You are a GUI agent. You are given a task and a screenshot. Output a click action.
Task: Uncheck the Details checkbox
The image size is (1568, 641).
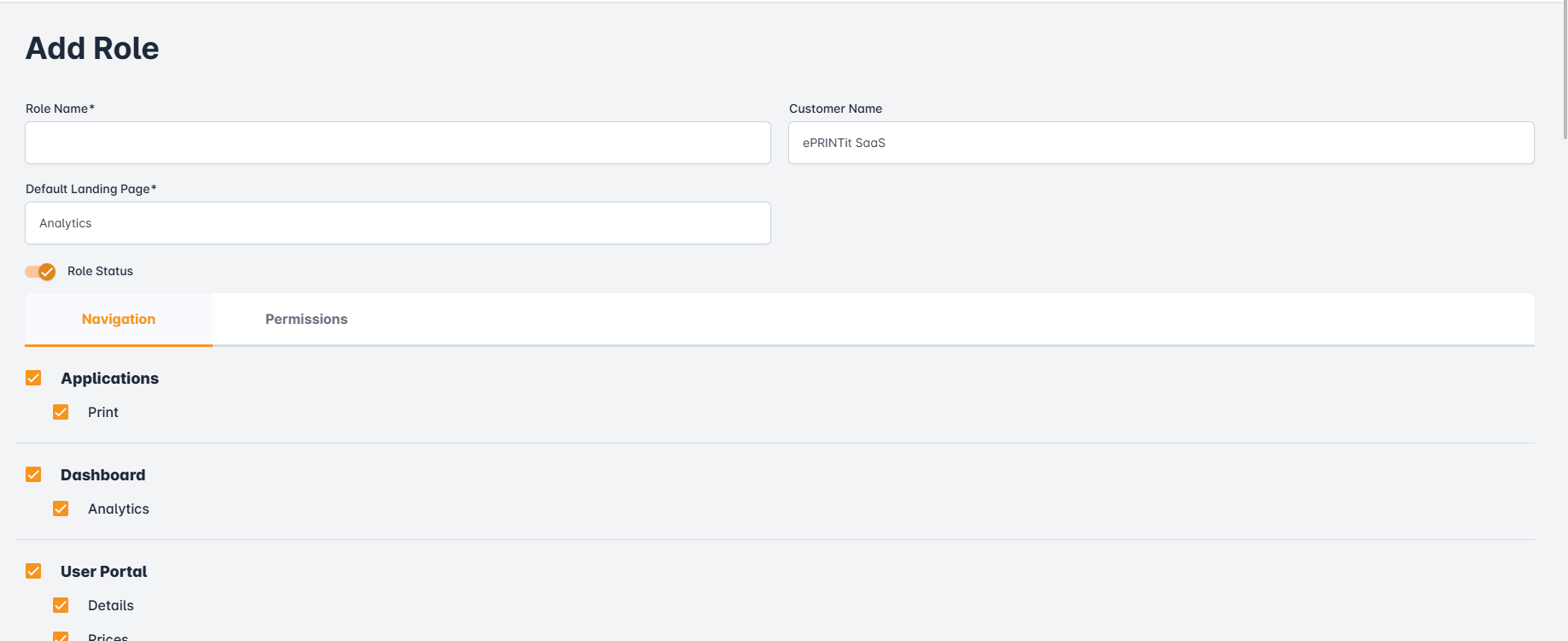tap(61, 605)
